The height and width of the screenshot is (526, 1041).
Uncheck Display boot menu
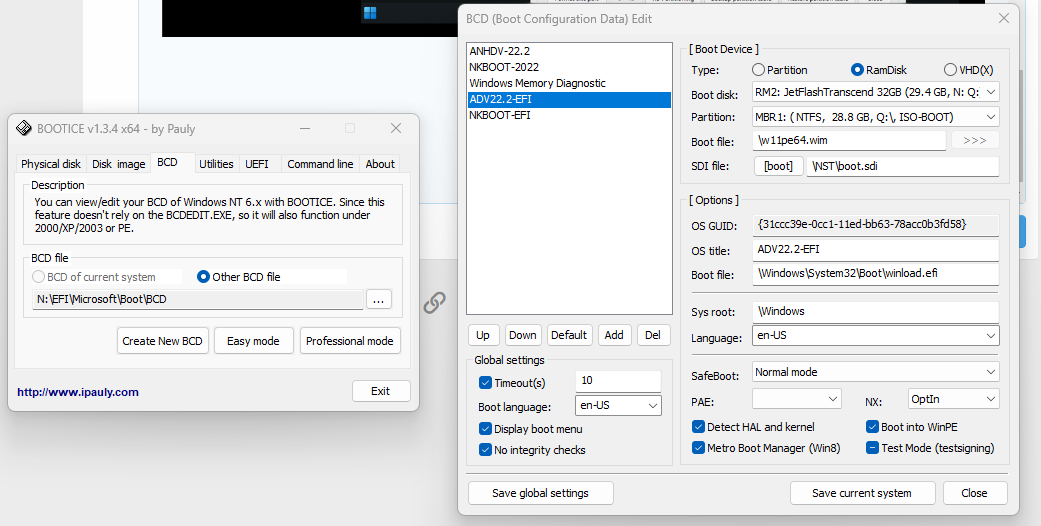(x=485, y=428)
